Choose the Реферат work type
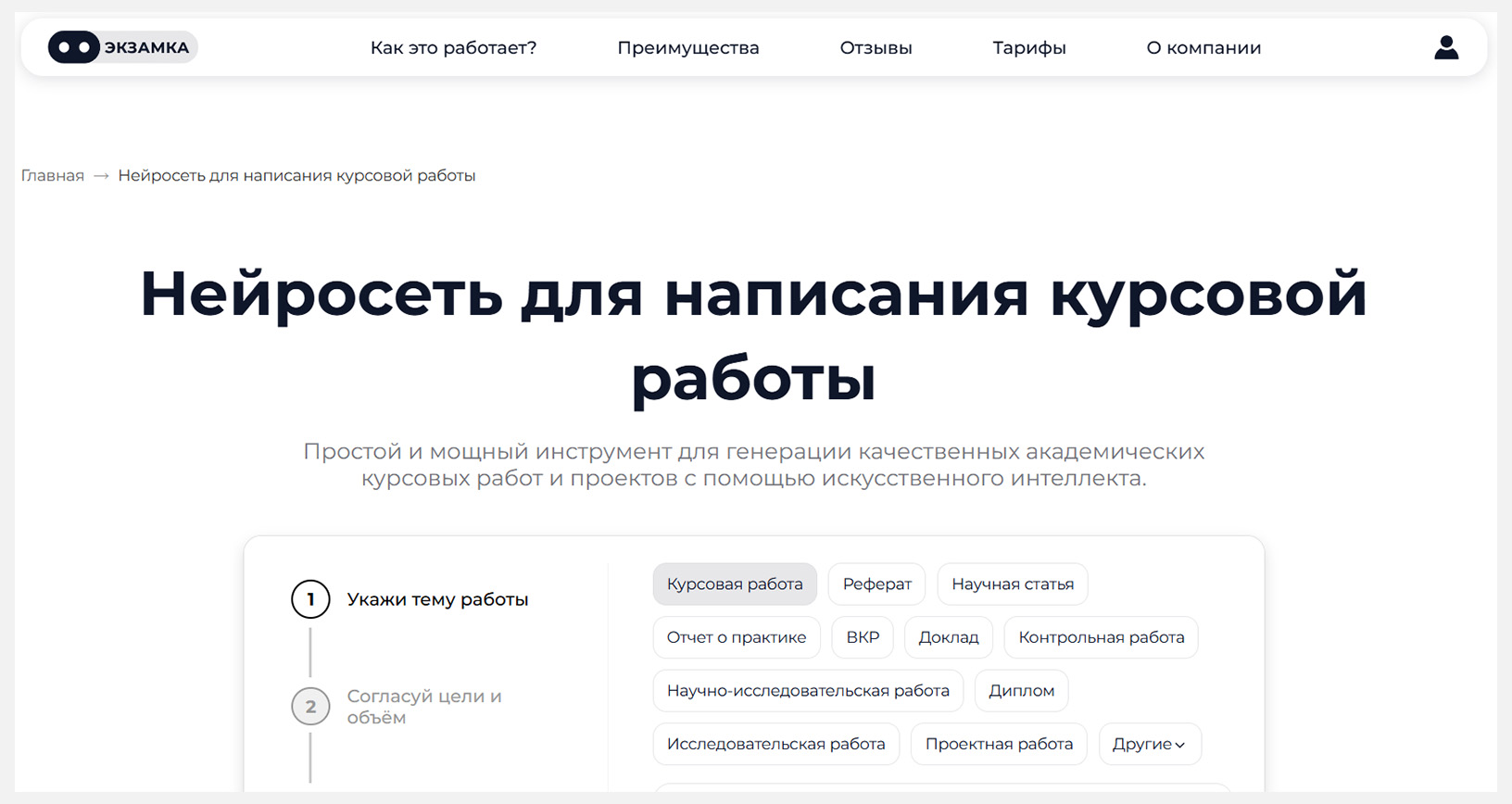The width and height of the screenshot is (1512, 804). point(876,584)
